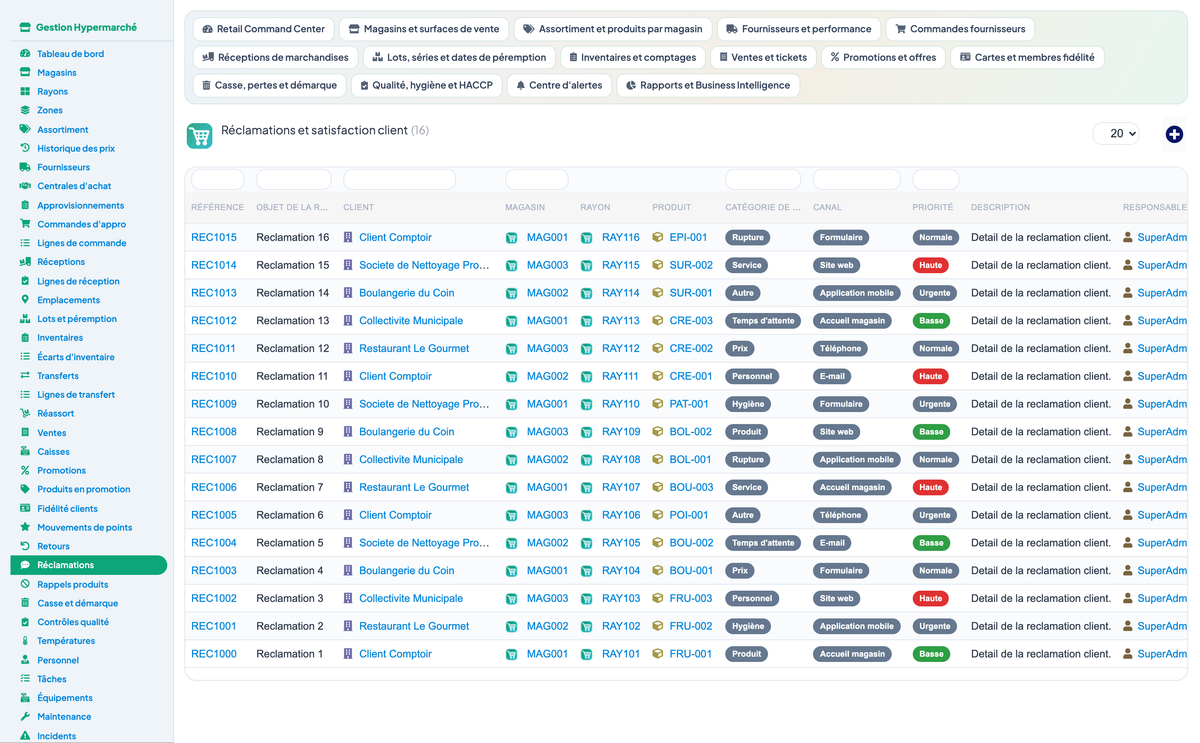Image resolution: width=1200 pixels, height=743 pixels.
Task: Open Promotions et offres tab
Action: coord(883,57)
